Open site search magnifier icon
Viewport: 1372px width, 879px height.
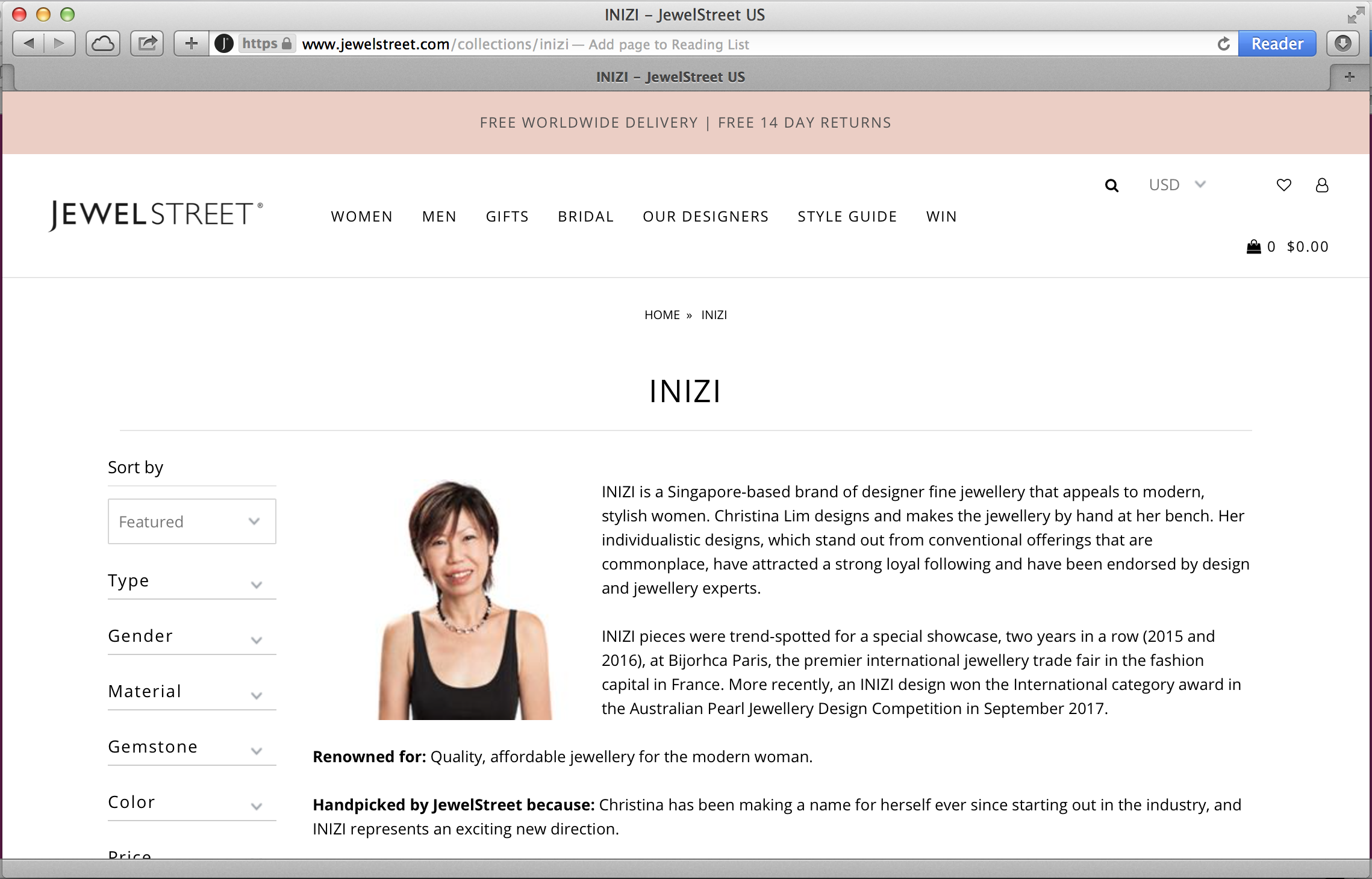(1112, 185)
